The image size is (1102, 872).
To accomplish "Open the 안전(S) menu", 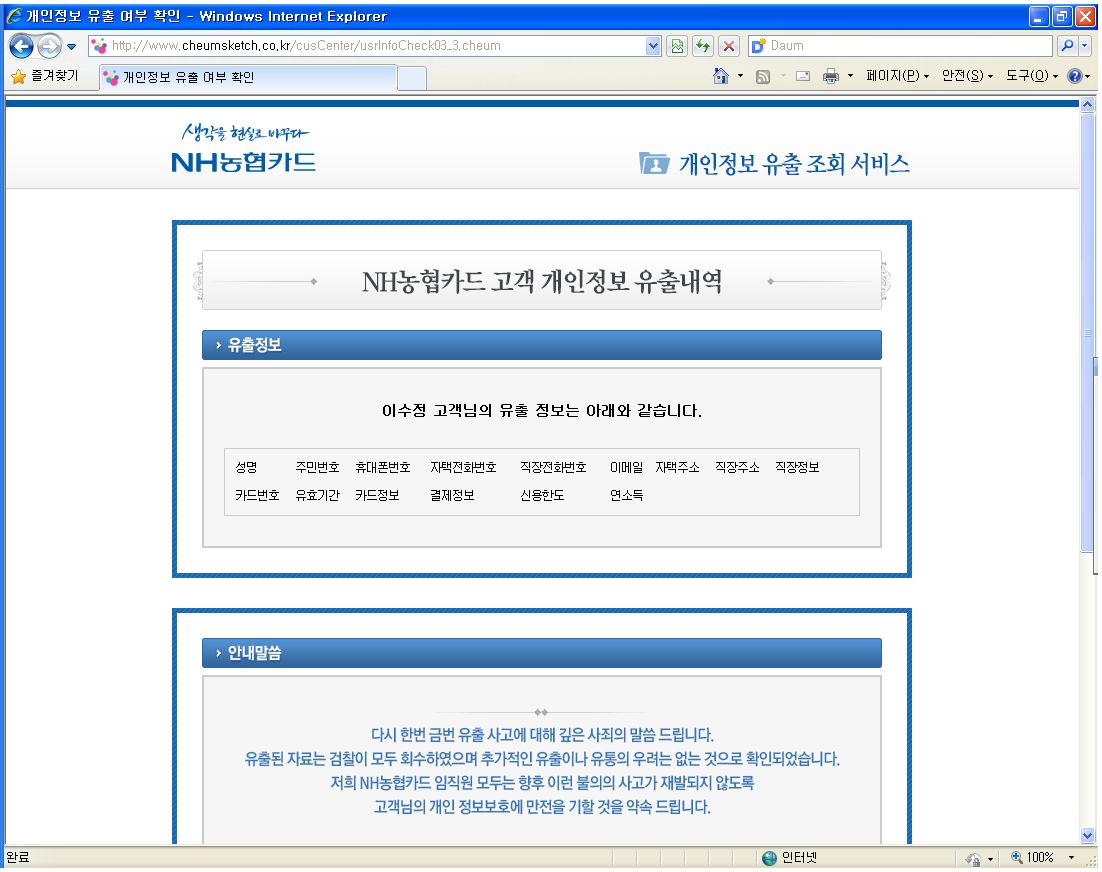I will pyautogui.click(x=967, y=76).
